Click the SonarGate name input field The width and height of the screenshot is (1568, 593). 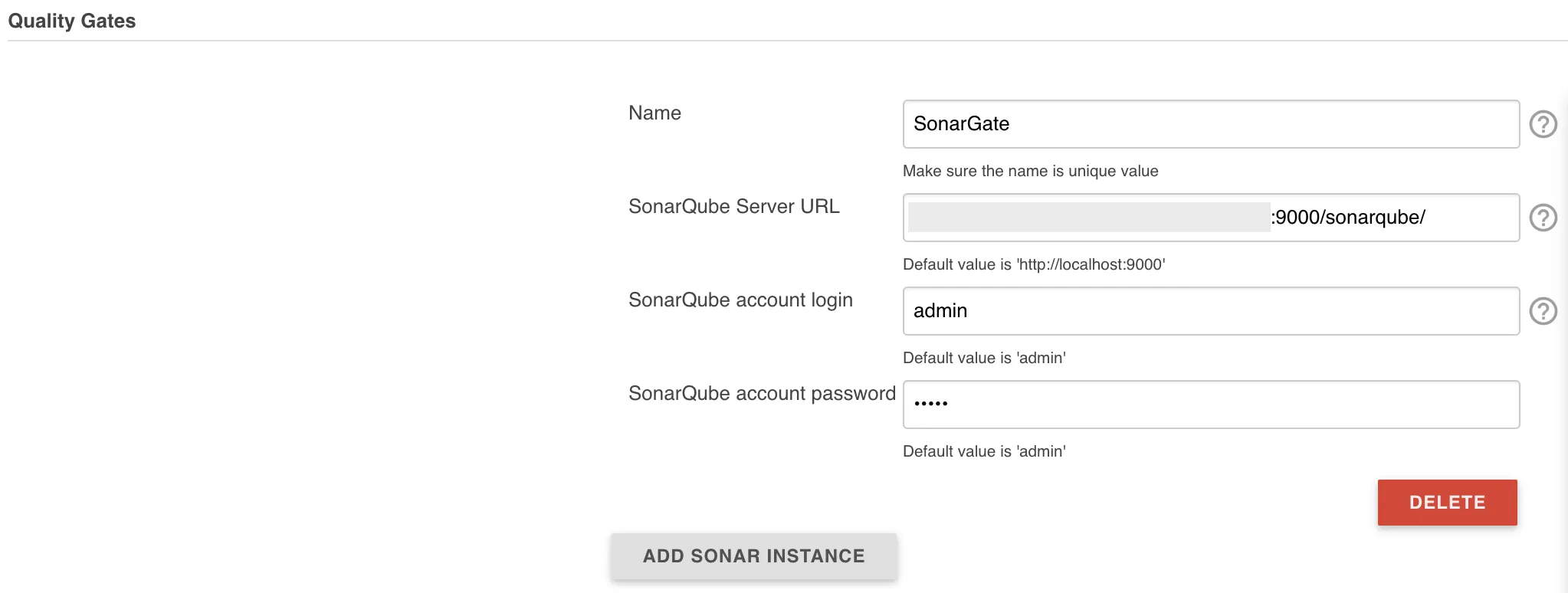(1211, 124)
